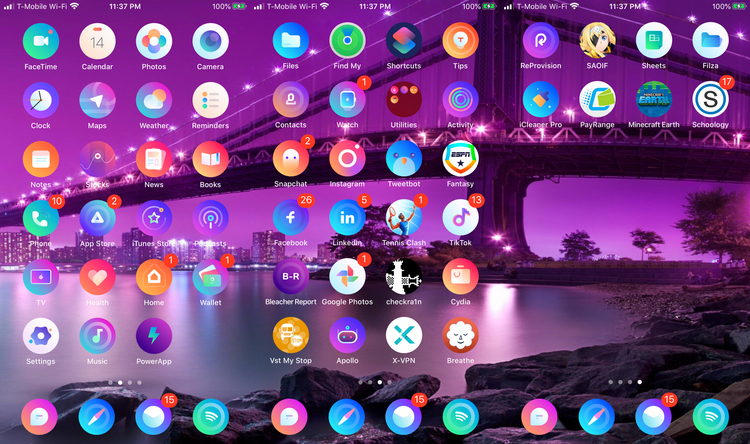
Task: Launch the checkra1n app
Action: [x=404, y=277]
